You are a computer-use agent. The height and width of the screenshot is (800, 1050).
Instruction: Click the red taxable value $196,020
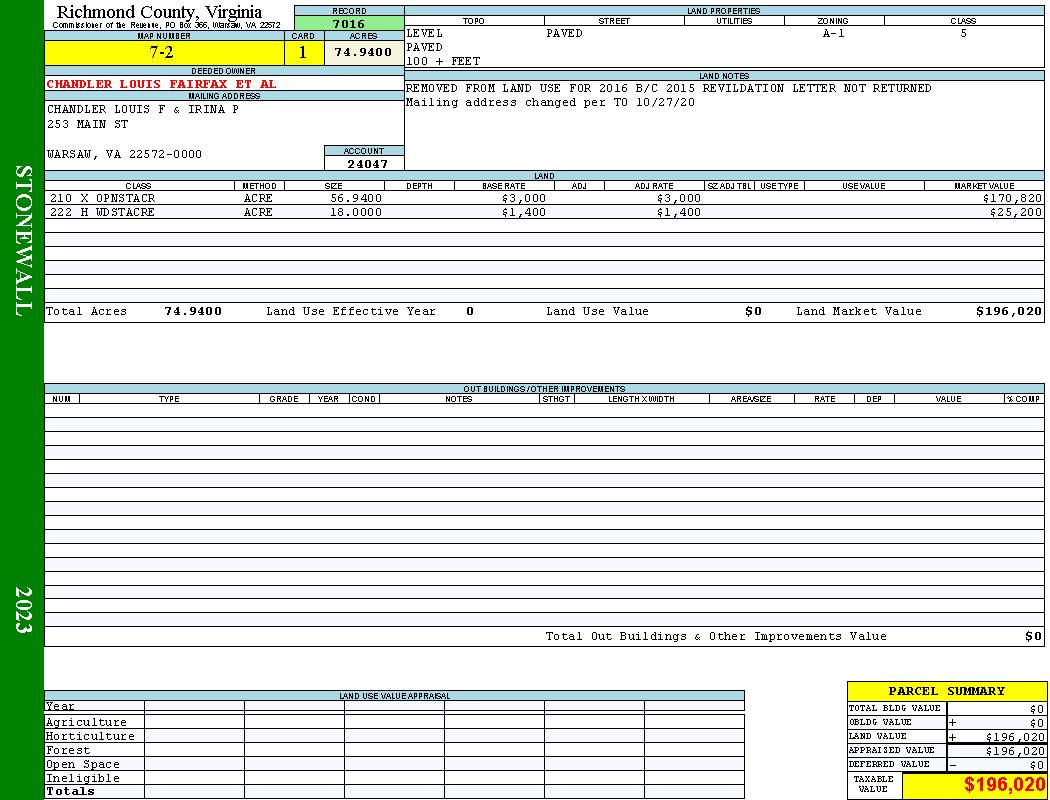(1004, 785)
